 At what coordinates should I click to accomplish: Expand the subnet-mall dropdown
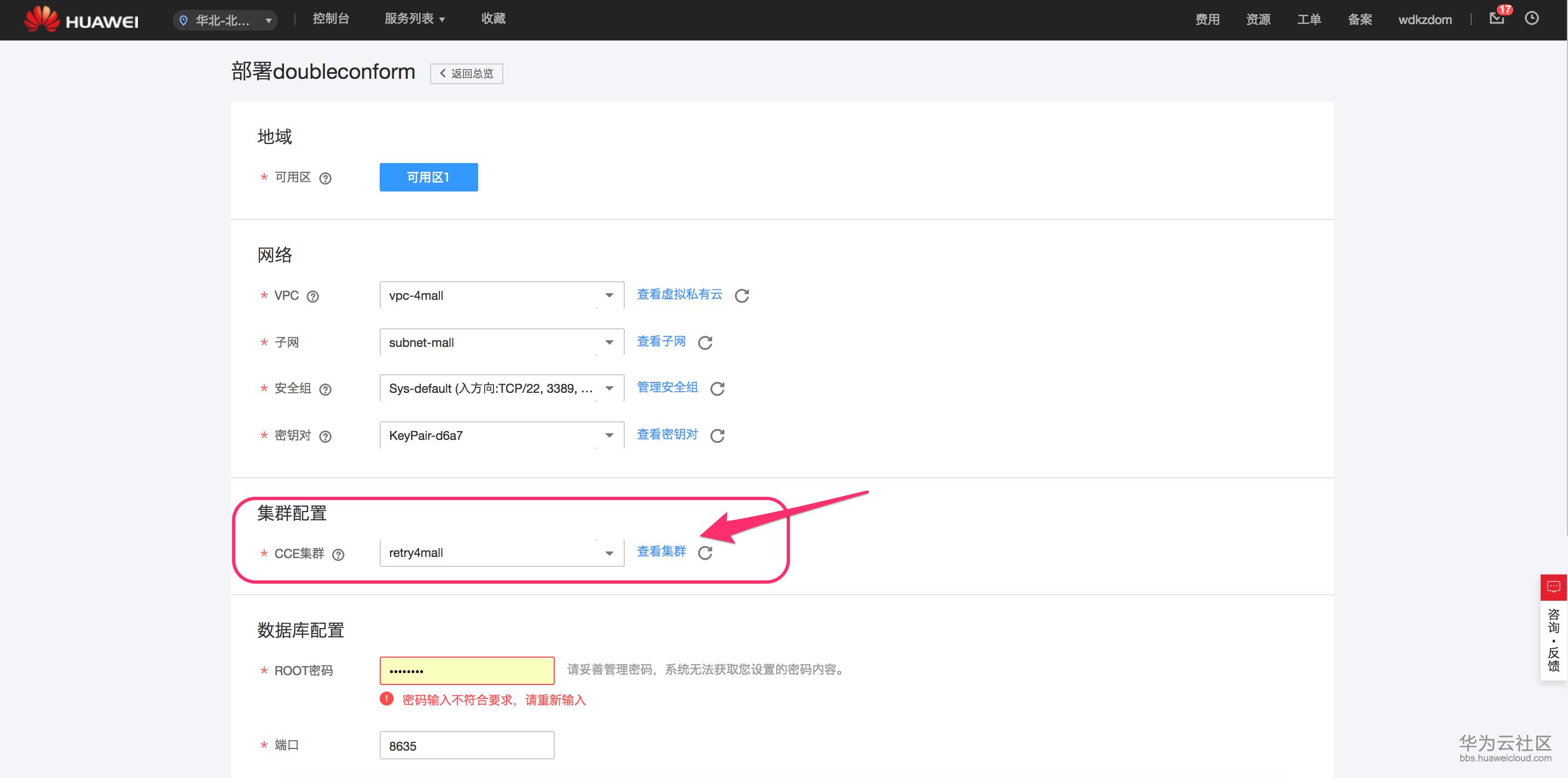[x=502, y=342]
